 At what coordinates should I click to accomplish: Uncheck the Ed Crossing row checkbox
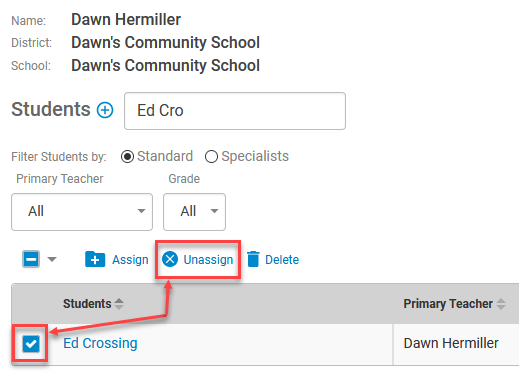(x=31, y=344)
